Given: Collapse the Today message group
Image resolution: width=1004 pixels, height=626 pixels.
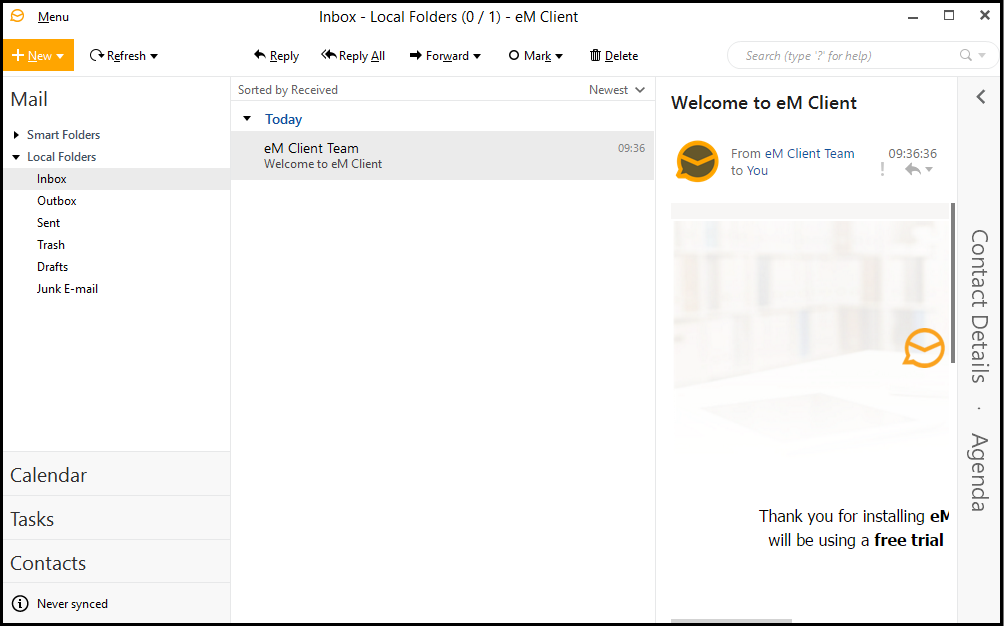Looking at the screenshot, I should tap(247, 119).
